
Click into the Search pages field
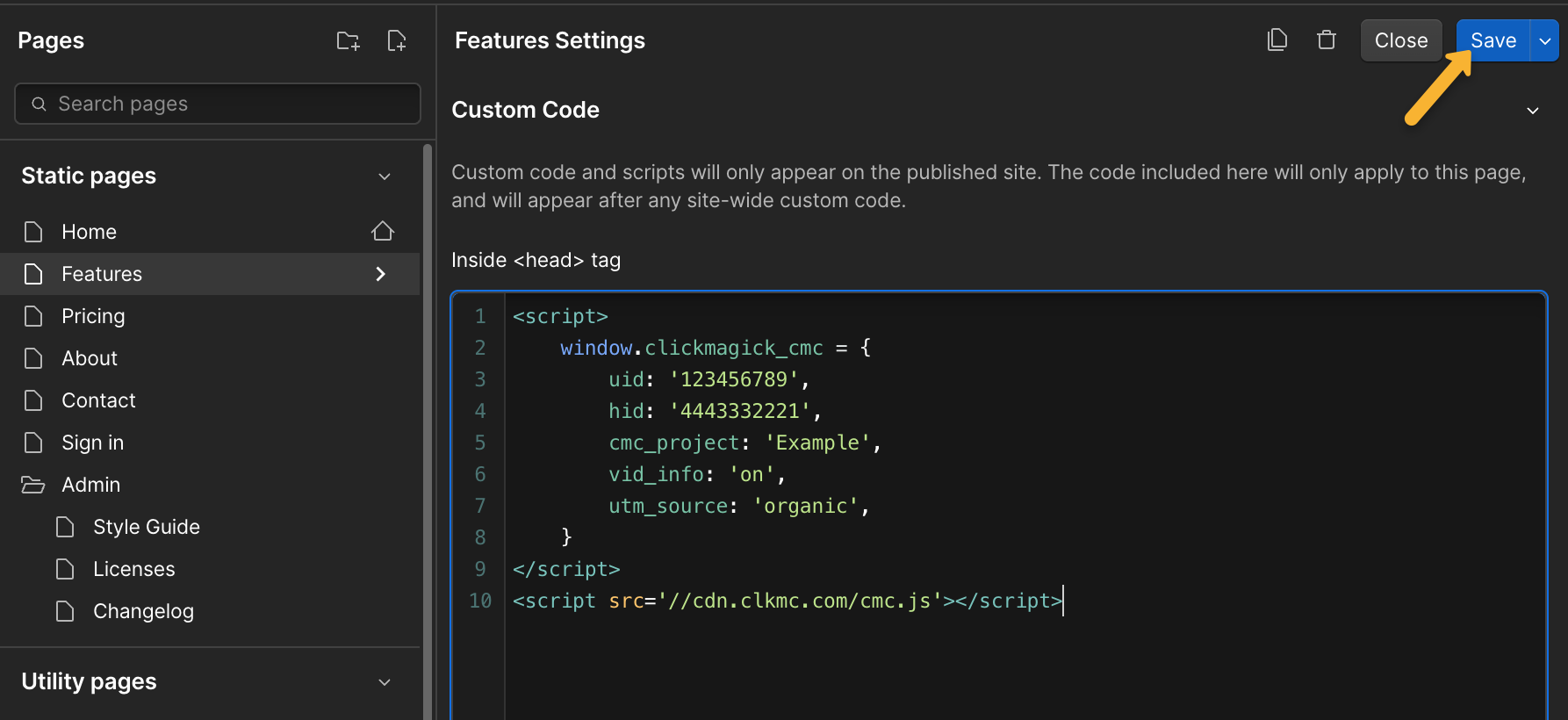click(x=228, y=104)
